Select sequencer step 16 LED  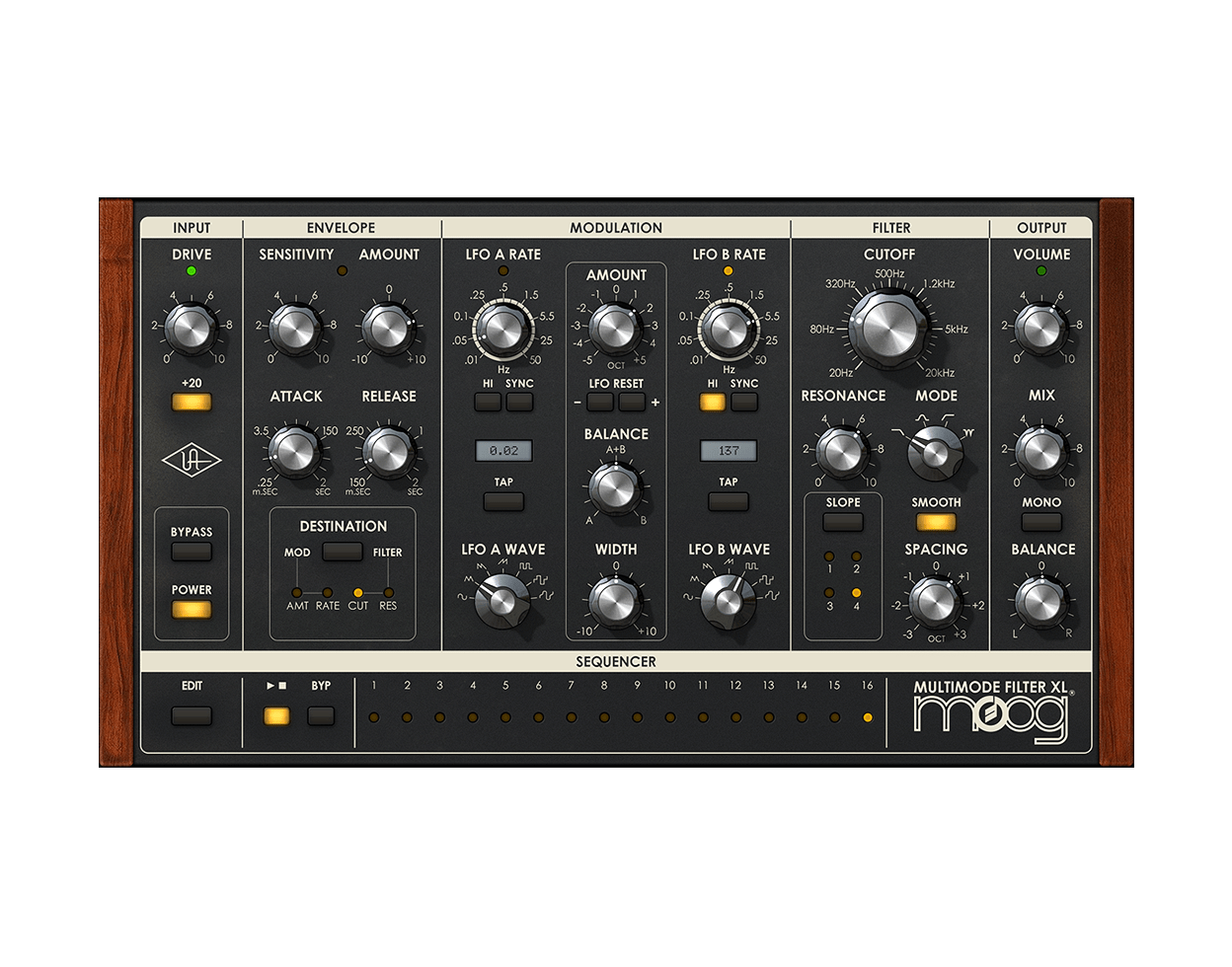(868, 717)
